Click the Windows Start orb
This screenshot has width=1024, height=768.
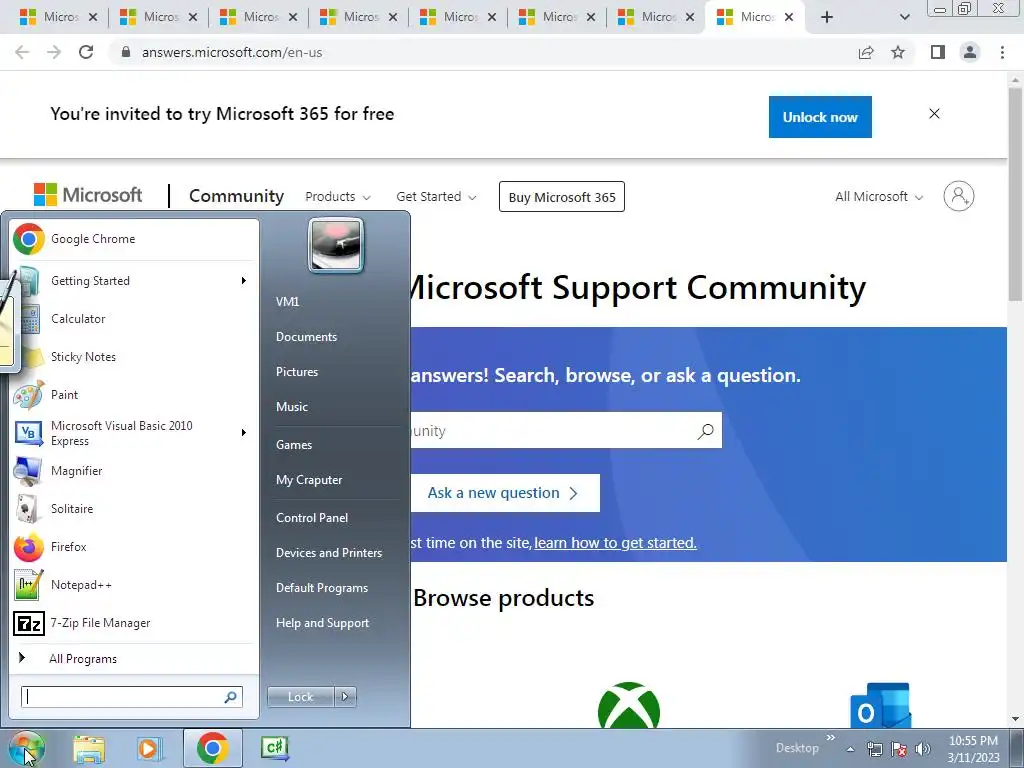(x=26, y=748)
